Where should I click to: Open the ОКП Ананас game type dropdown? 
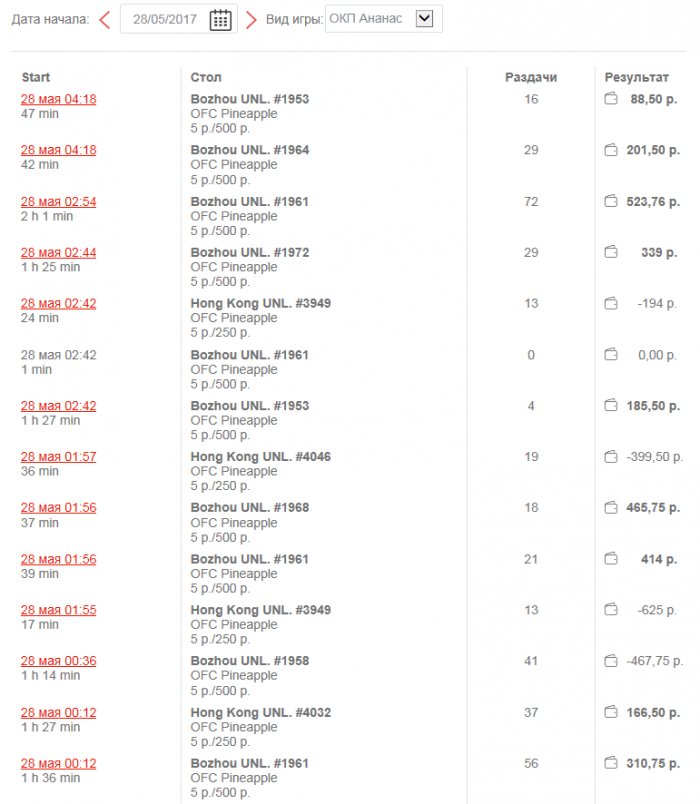click(x=424, y=18)
